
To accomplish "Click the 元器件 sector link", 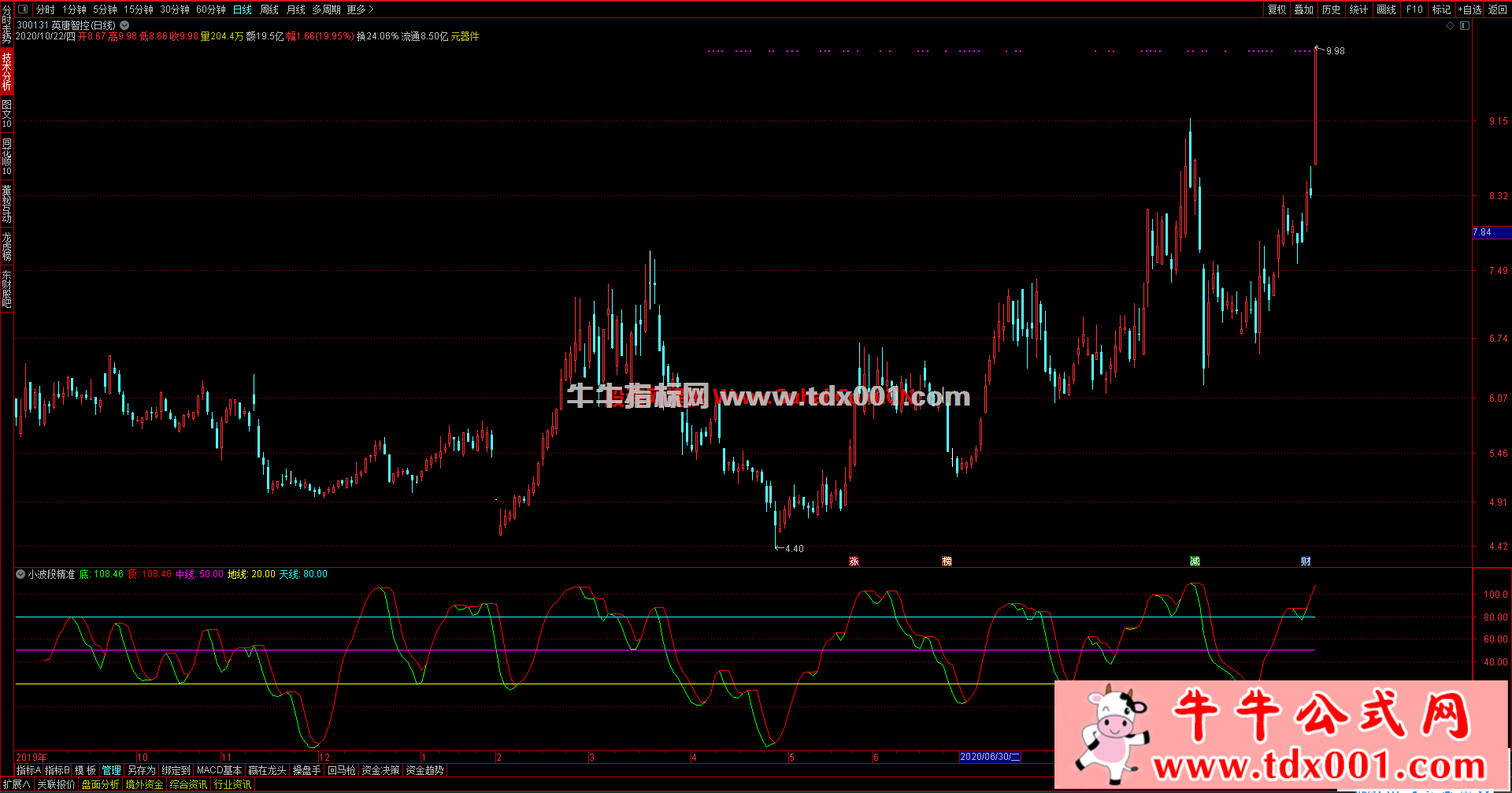I will point(465,36).
